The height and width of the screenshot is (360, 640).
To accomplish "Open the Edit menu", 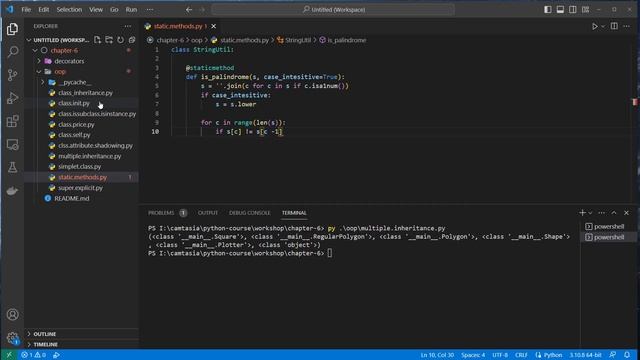I will point(44,9).
